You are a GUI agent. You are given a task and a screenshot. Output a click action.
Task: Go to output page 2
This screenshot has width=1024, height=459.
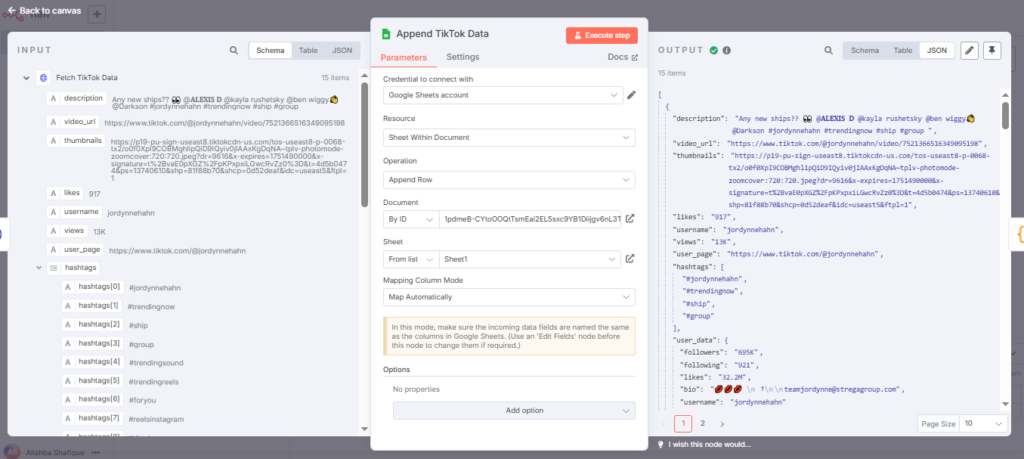(703, 423)
